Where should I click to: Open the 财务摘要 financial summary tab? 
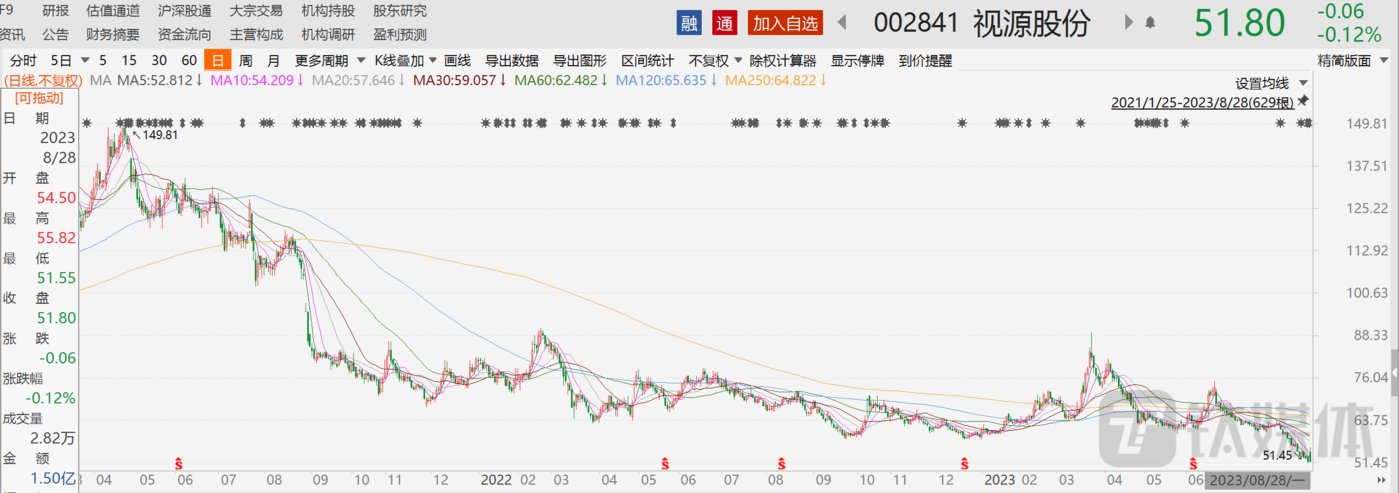coord(113,35)
